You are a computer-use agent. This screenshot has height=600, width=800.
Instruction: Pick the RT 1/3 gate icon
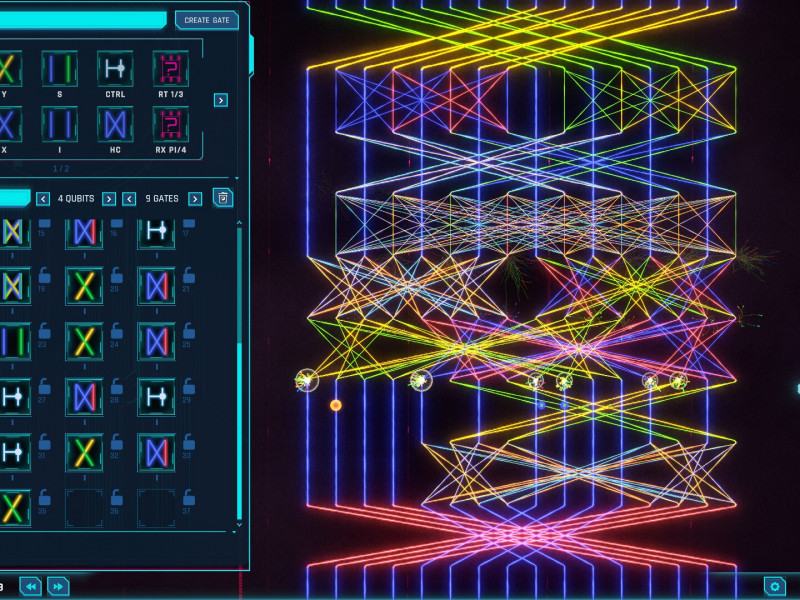[170, 69]
